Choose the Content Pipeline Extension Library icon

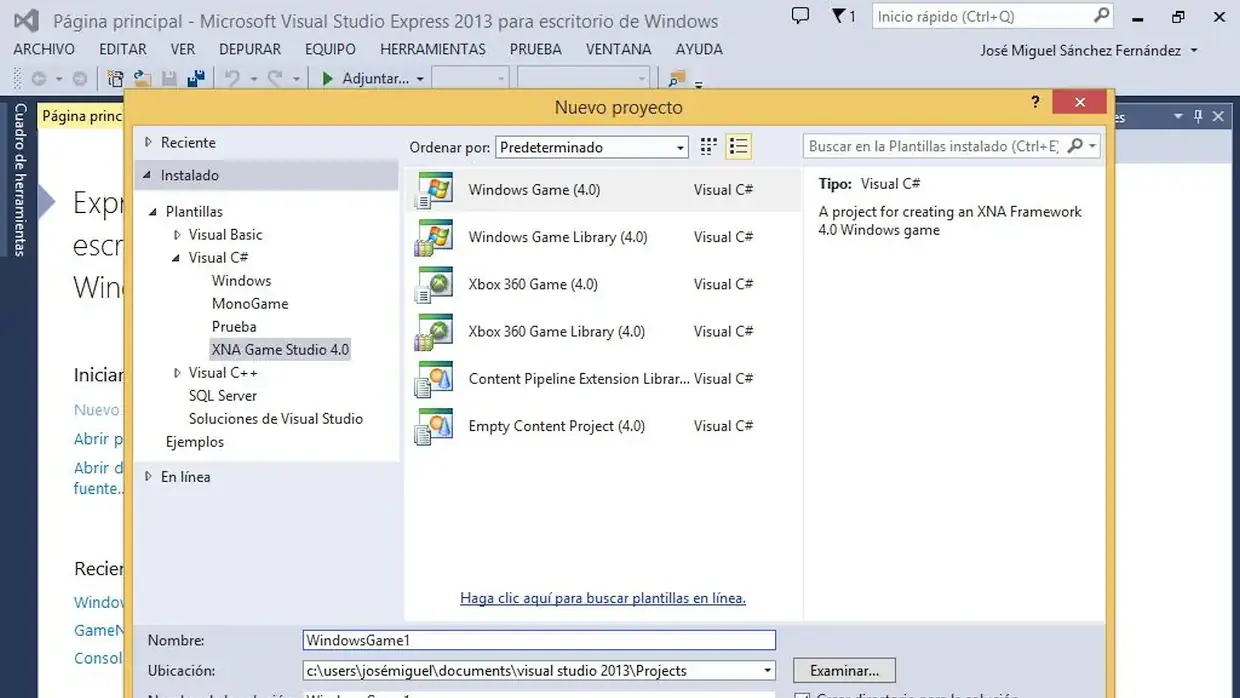tap(433, 378)
